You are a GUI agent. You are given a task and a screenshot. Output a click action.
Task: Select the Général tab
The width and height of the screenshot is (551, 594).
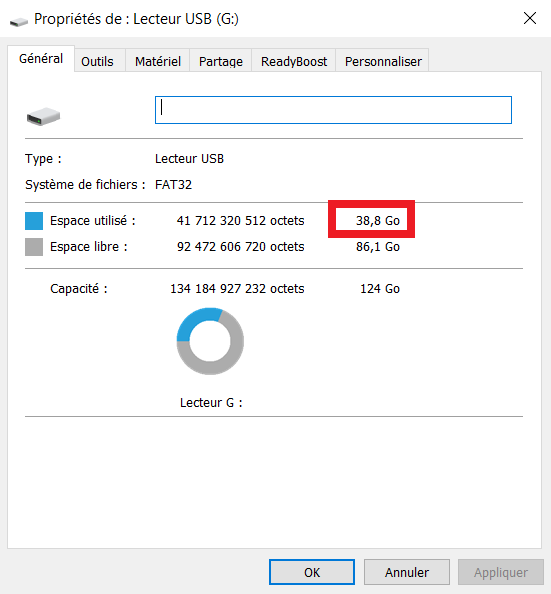41,59
